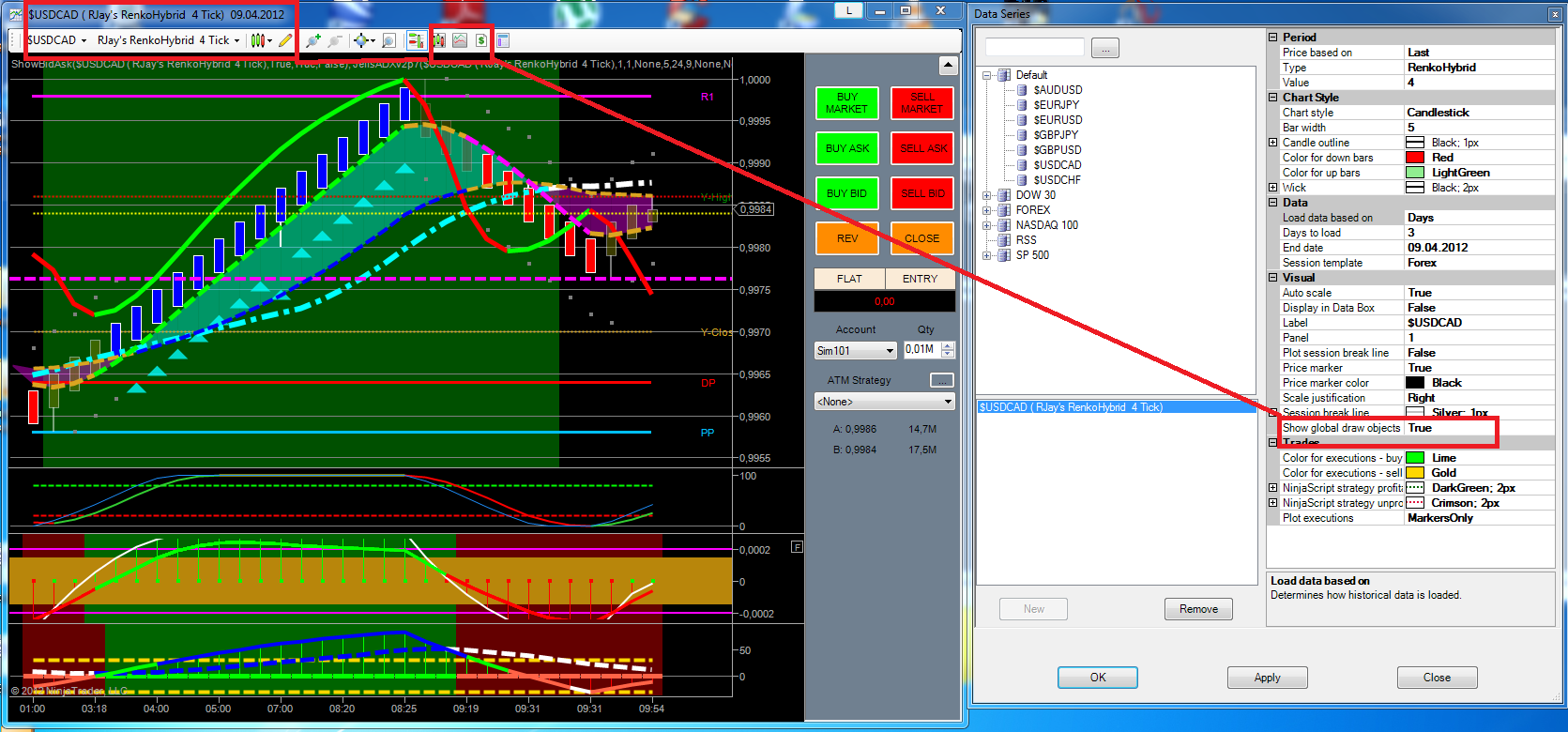Expand the NASDAQ 100 tree node
Viewport: 1568px width, 732px height.
[987, 225]
